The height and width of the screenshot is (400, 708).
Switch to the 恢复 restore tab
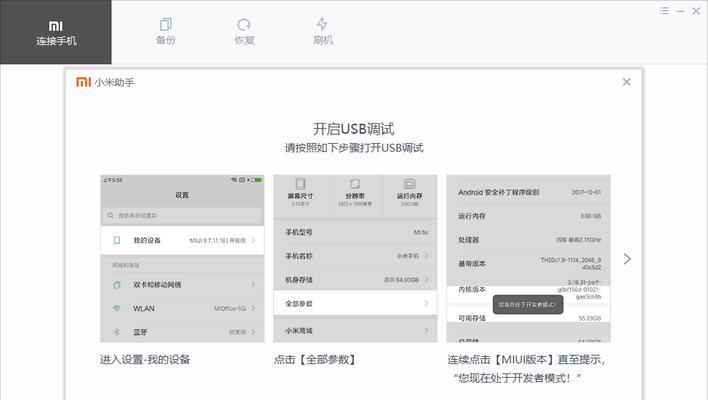click(244, 32)
